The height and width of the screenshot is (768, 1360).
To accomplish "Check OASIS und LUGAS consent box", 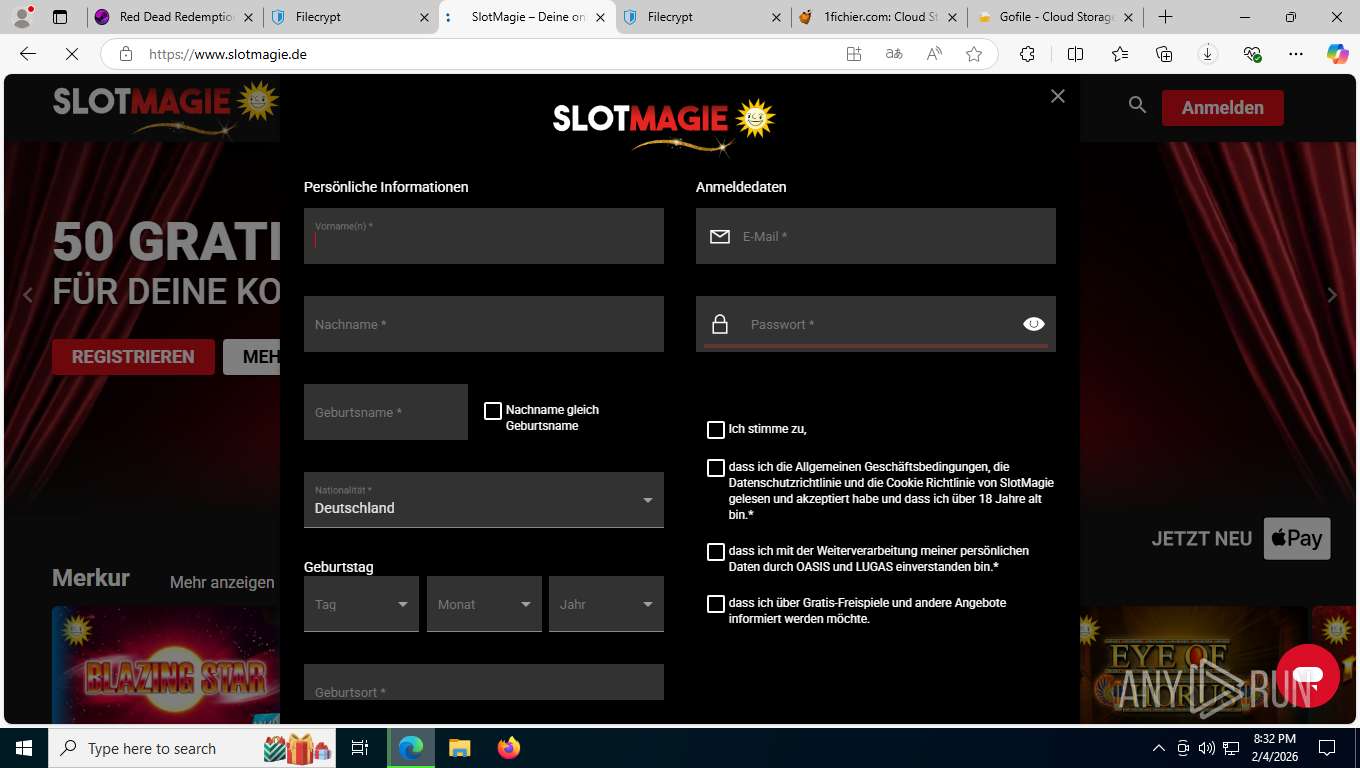I will click(x=716, y=552).
